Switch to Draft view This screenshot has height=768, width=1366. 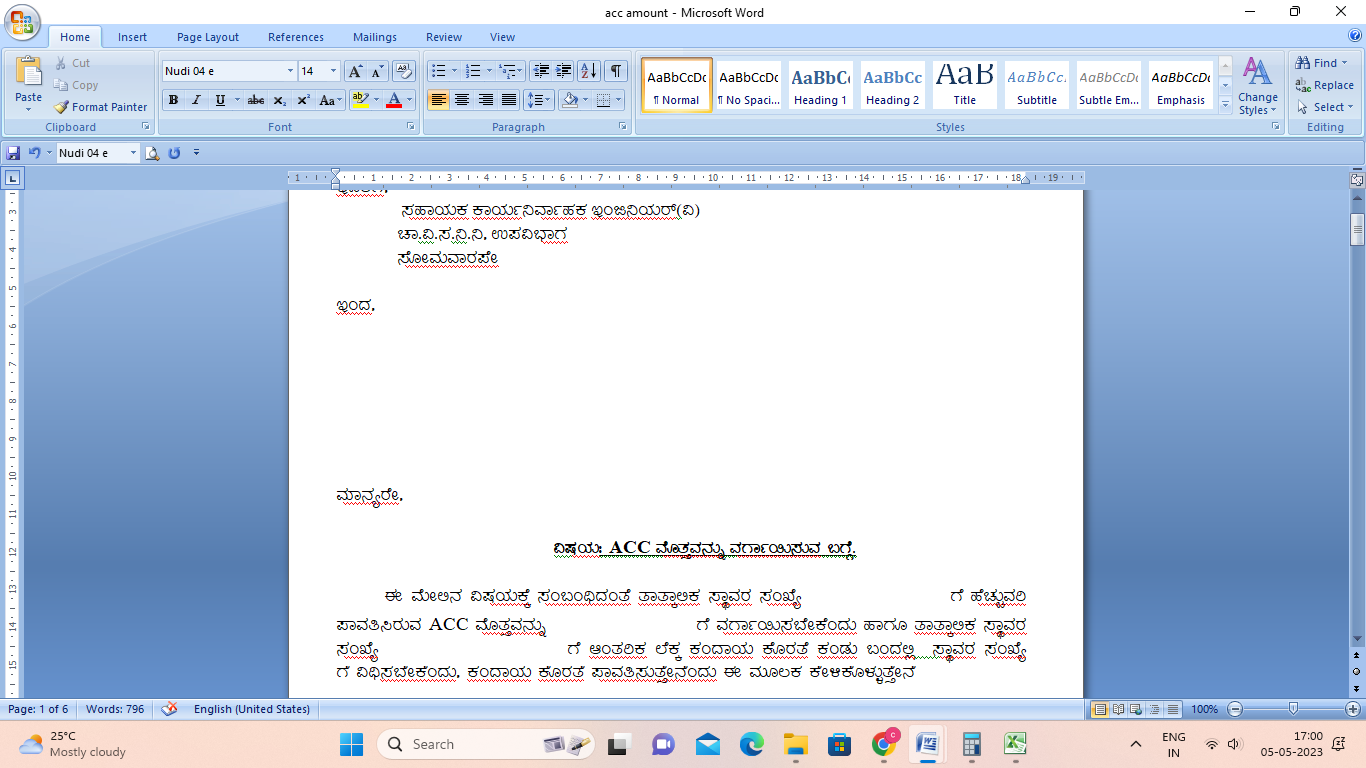pos(1172,709)
